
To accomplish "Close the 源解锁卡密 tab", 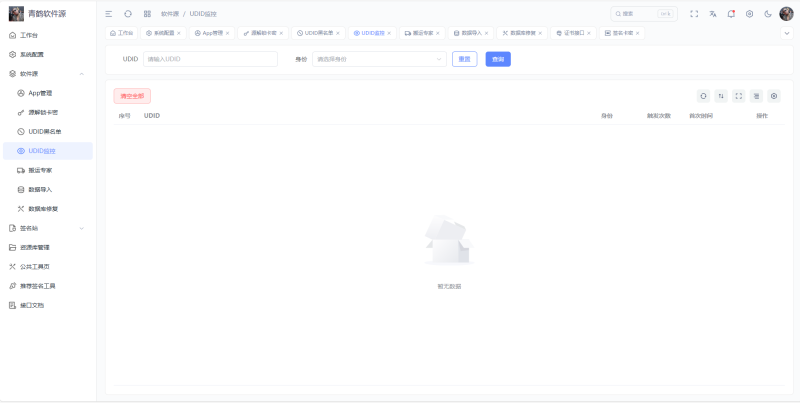I will 281,33.
